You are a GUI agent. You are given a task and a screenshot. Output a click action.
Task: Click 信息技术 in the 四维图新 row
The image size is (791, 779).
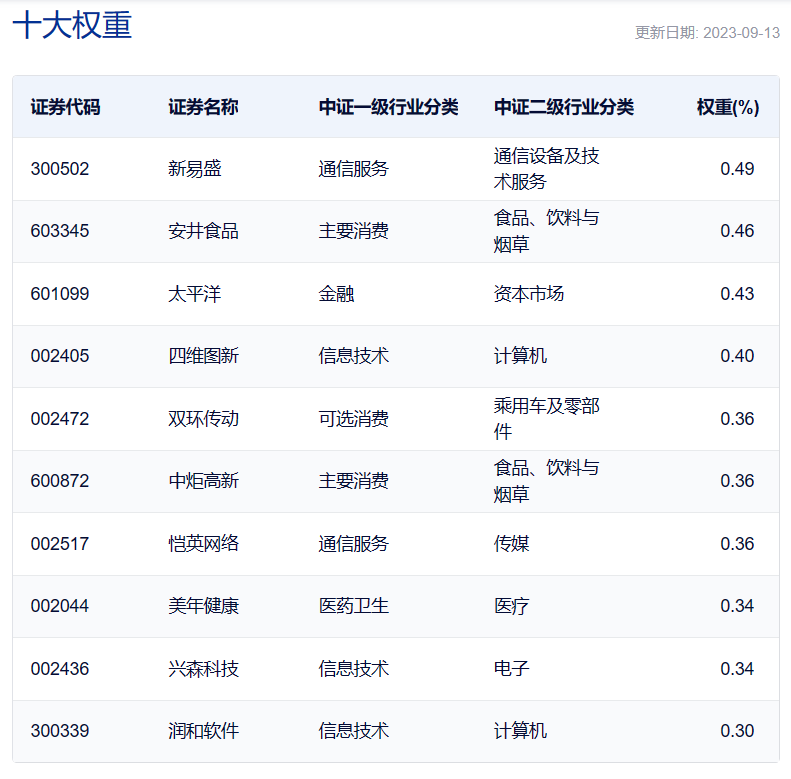tap(353, 356)
